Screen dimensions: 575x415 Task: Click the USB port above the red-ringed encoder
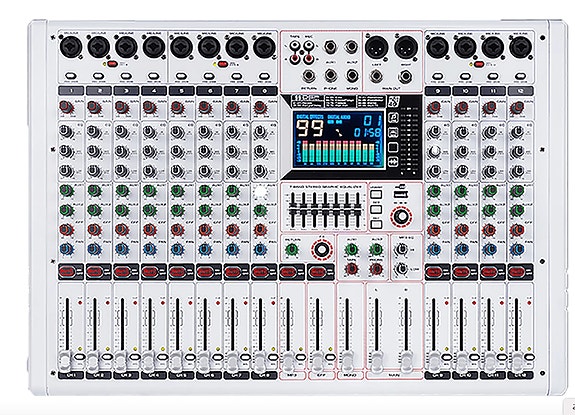coord(401,194)
